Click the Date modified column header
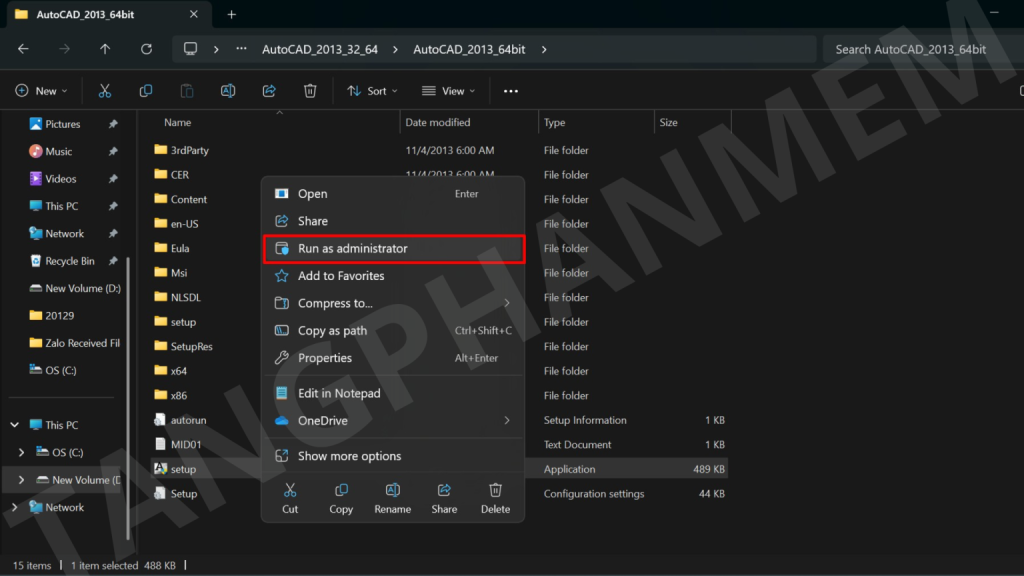 438,123
